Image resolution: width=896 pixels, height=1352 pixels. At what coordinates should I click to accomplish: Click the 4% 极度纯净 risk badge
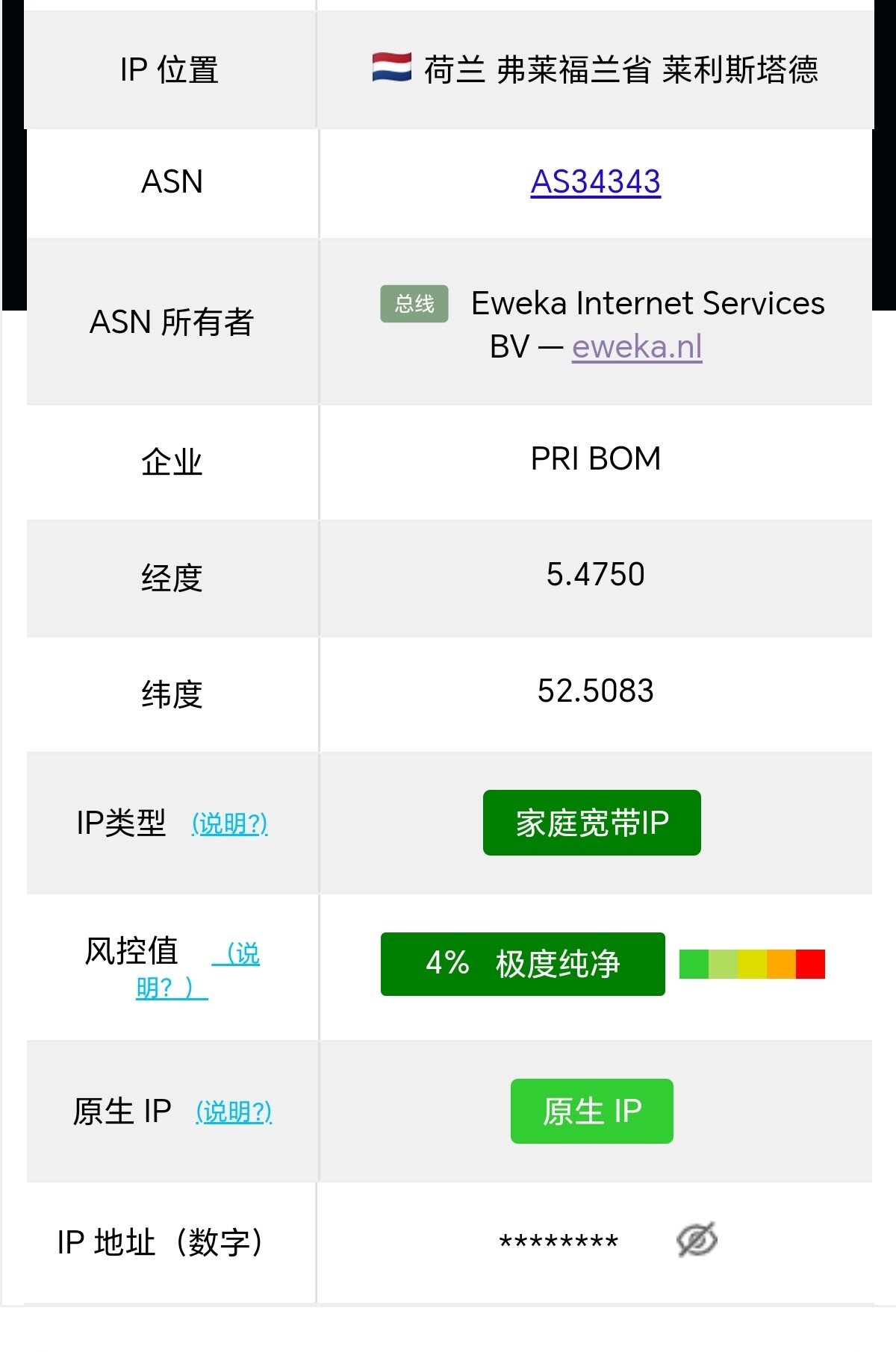point(523,964)
